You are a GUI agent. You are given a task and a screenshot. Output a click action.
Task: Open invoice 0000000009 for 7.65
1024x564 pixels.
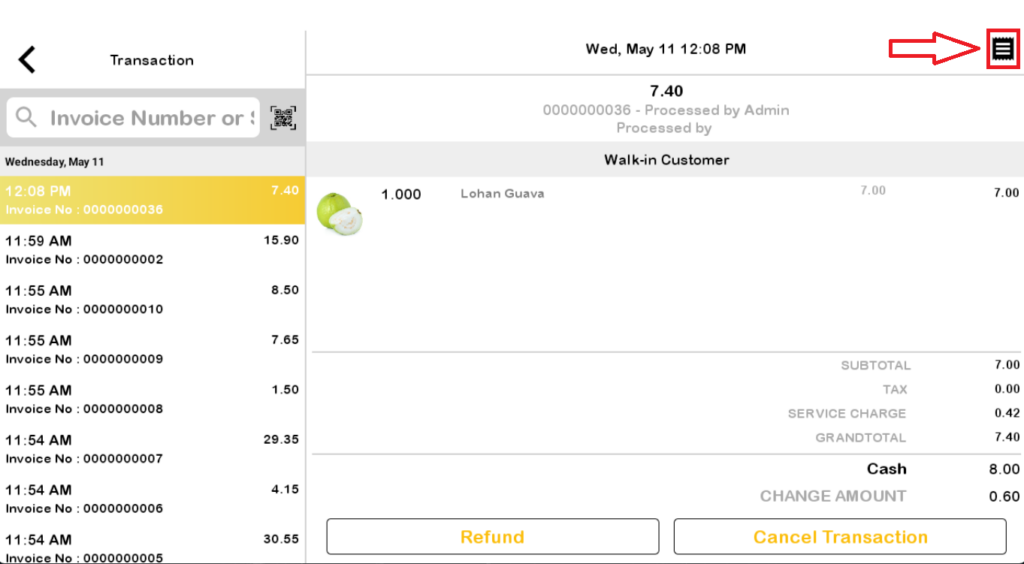152,349
